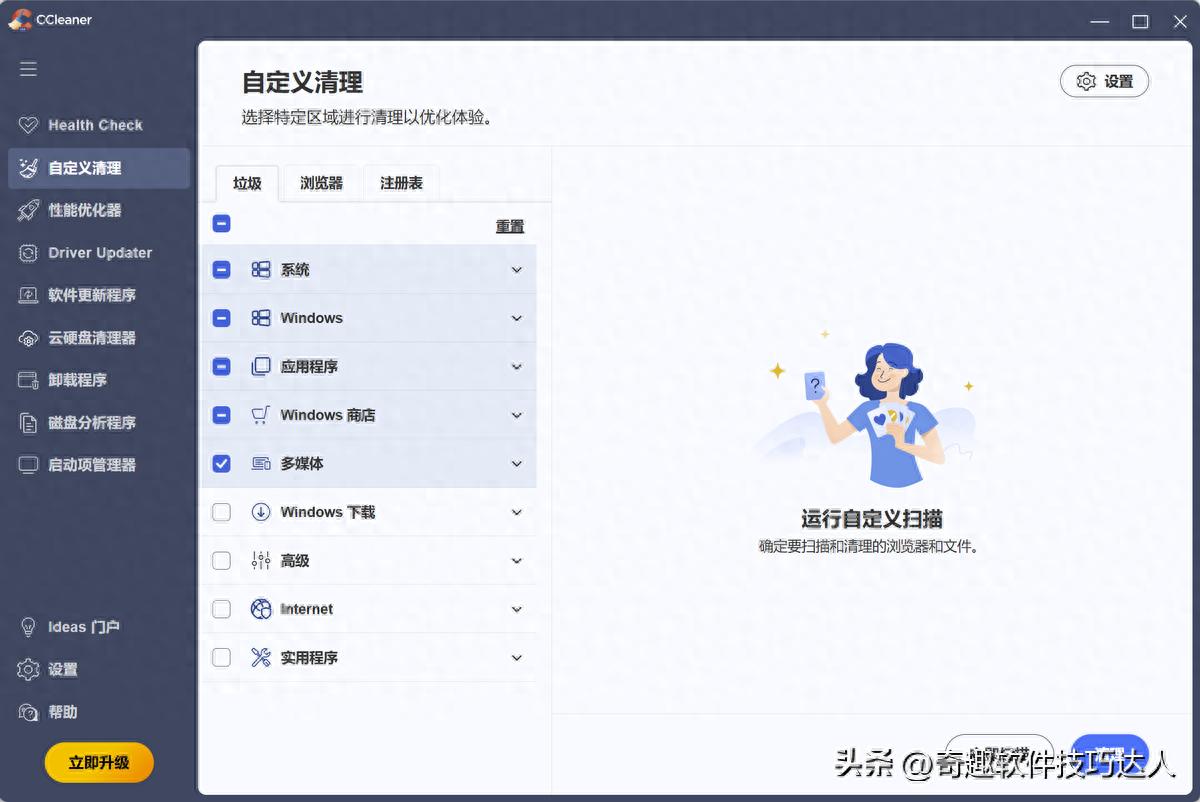Expand the 系统 category
This screenshot has width=1200, height=802.
[x=517, y=269]
